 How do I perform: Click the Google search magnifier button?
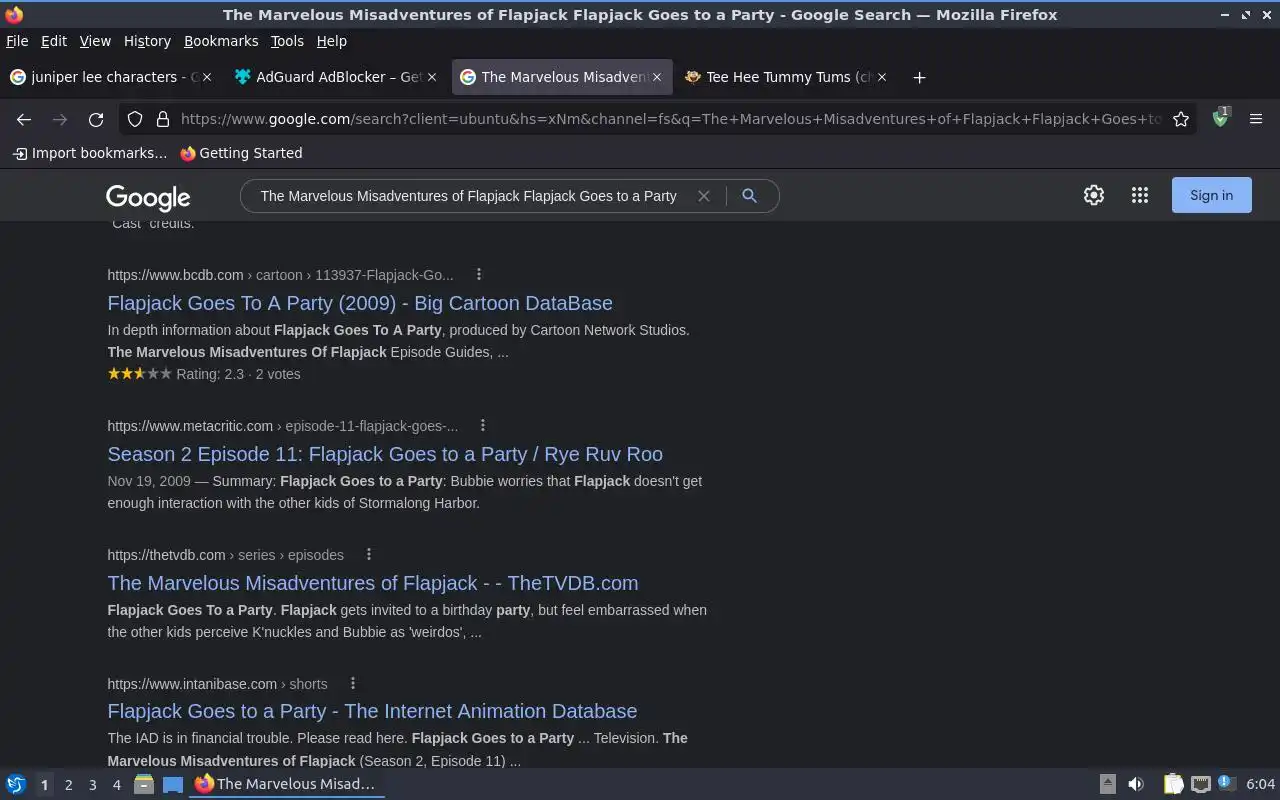(749, 196)
